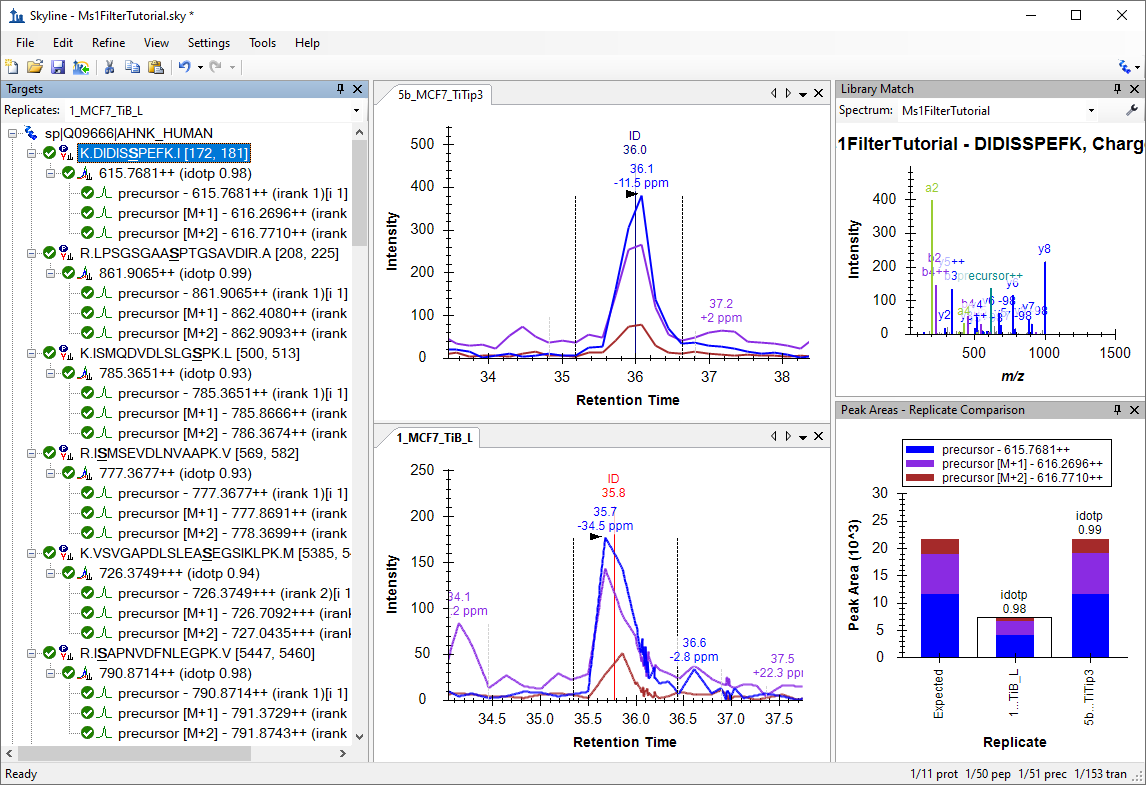Select R.ISAPNVDFNLEGPK.V peptide in tree
Screen dimensions: 1146x785
pos(197,653)
